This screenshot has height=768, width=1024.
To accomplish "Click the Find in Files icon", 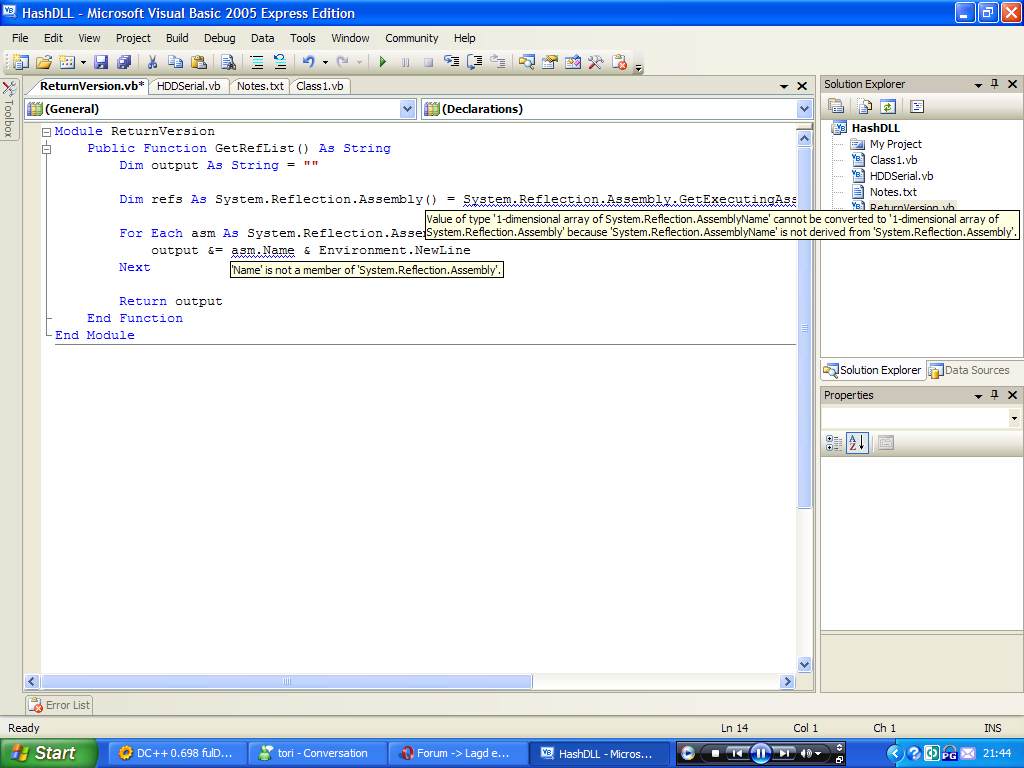I will pos(228,62).
